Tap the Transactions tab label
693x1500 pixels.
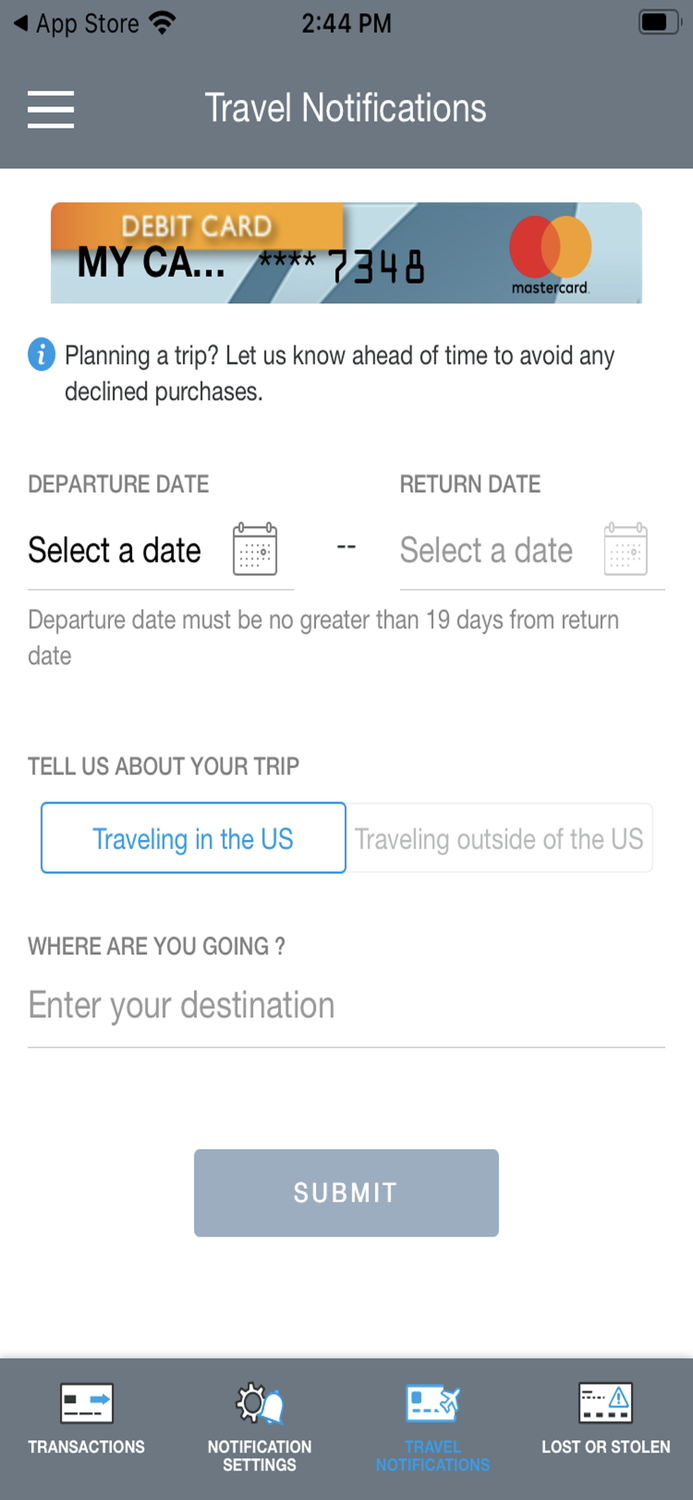86,1447
